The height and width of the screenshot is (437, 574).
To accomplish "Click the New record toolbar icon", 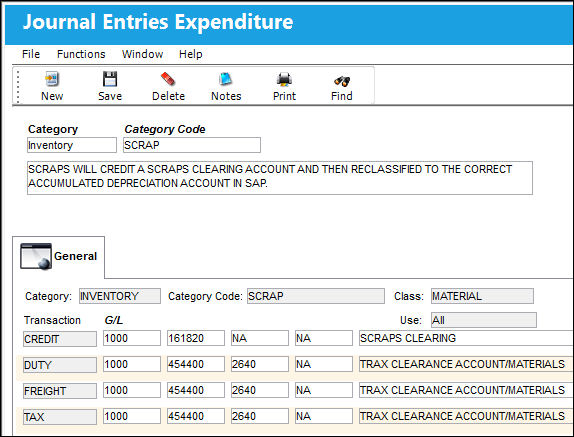I will 52,79.
